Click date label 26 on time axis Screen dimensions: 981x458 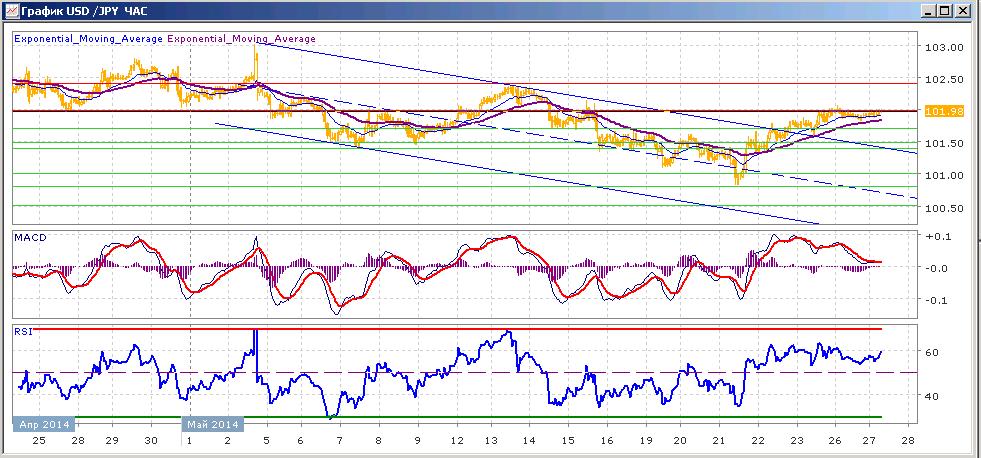point(835,440)
